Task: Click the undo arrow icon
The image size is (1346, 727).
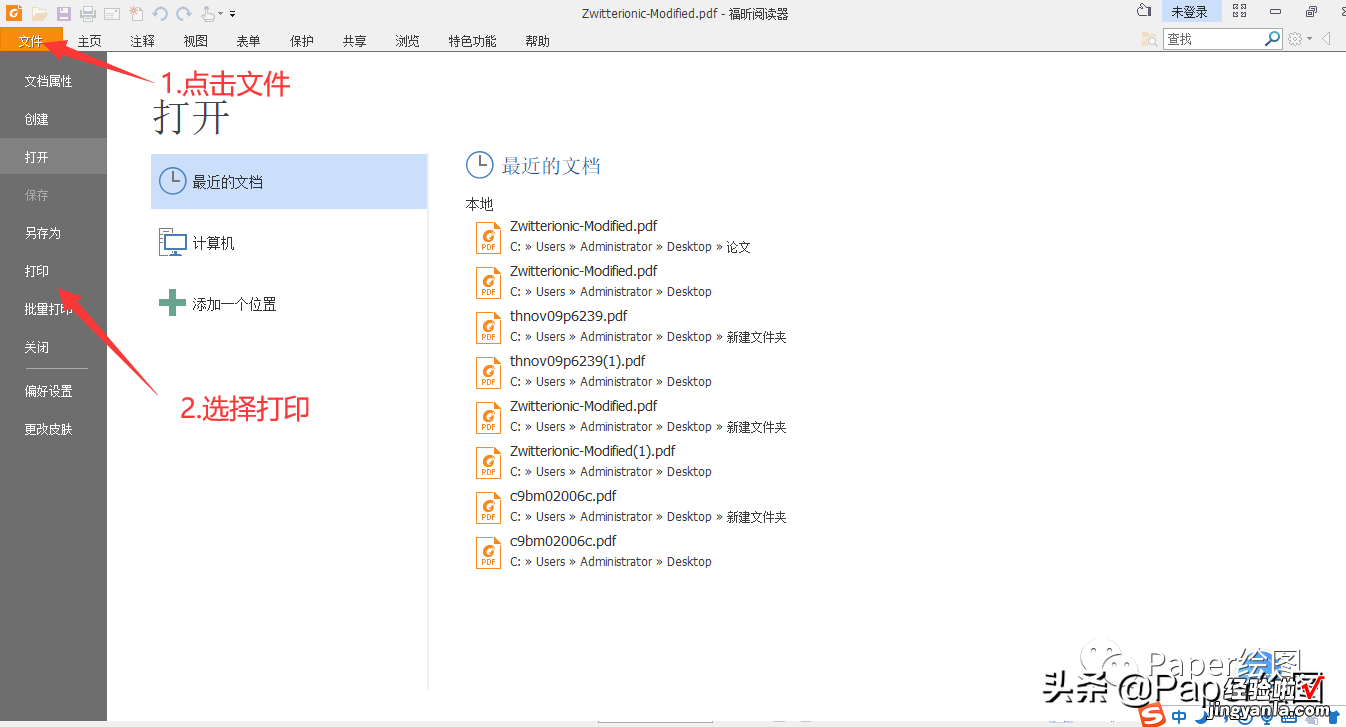Action: (160, 13)
